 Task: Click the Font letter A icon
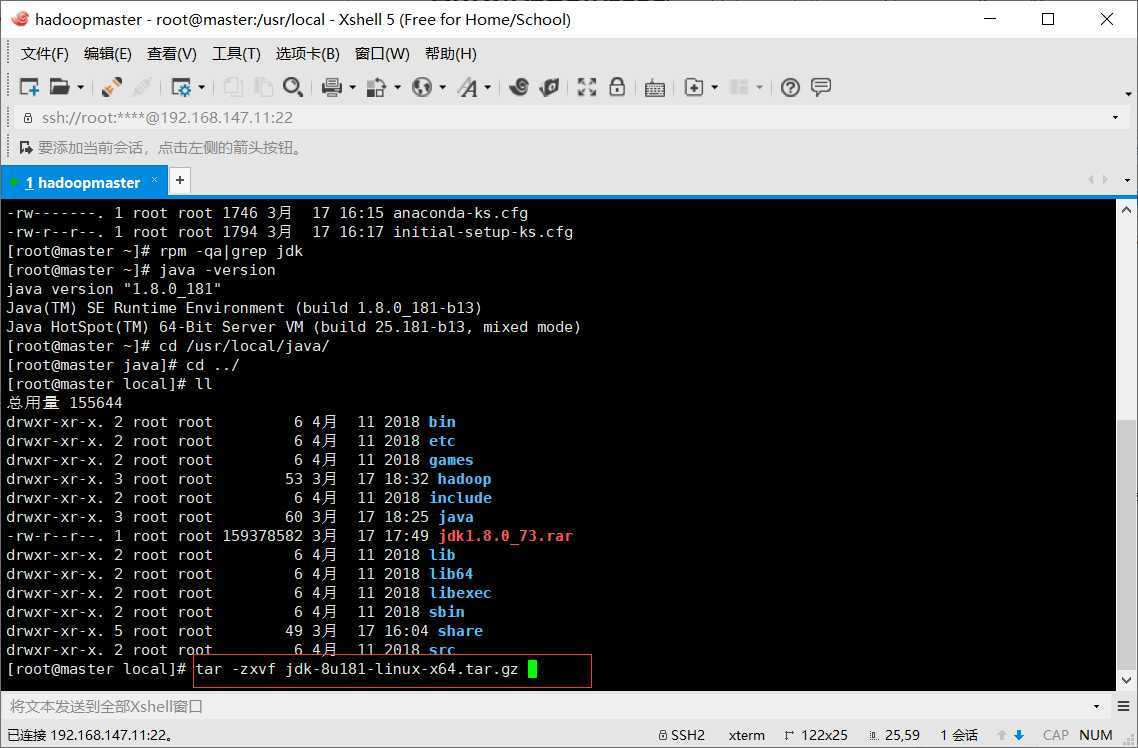tap(468, 87)
